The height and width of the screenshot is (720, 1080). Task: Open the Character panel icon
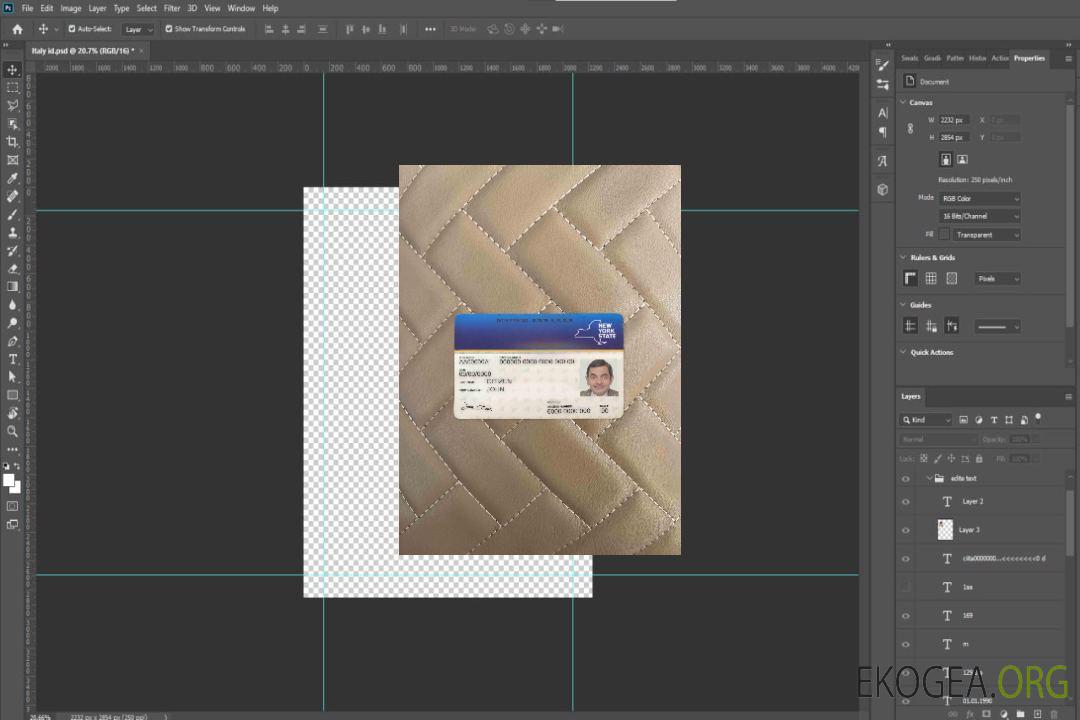point(882,113)
